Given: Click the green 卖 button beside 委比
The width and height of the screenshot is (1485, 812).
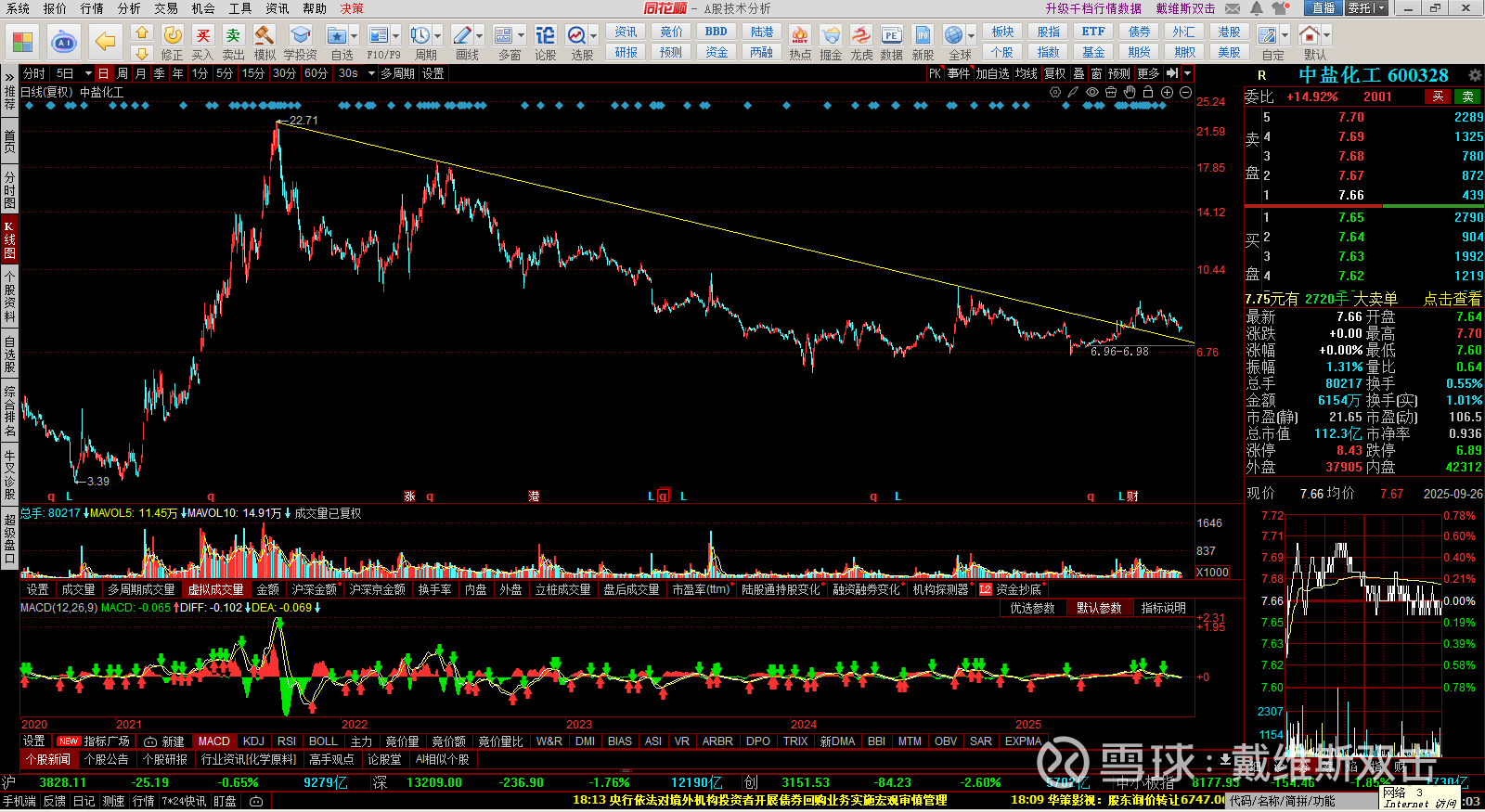Looking at the screenshot, I should 1468,97.
